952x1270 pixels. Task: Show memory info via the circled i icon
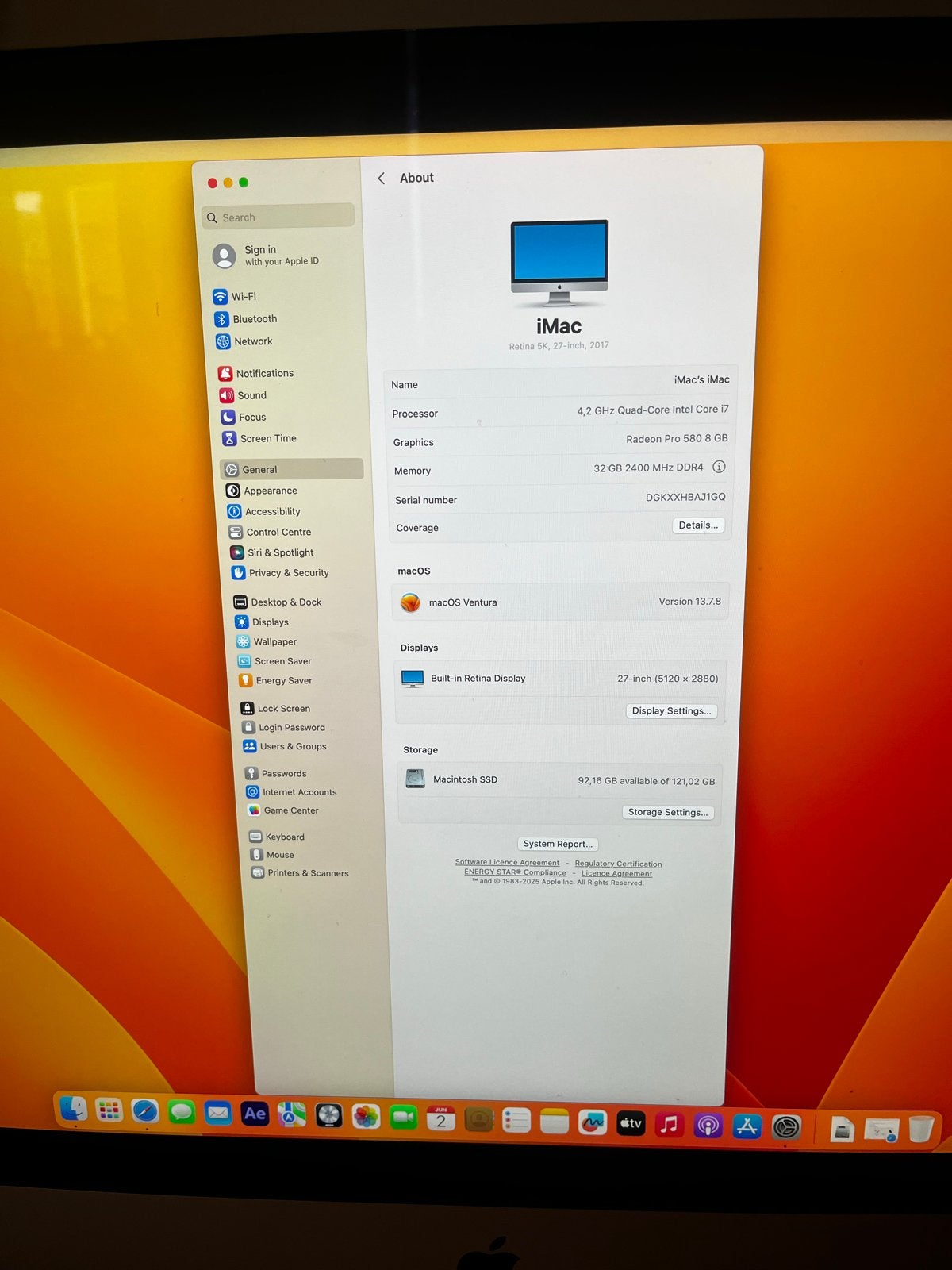point(719,467)
